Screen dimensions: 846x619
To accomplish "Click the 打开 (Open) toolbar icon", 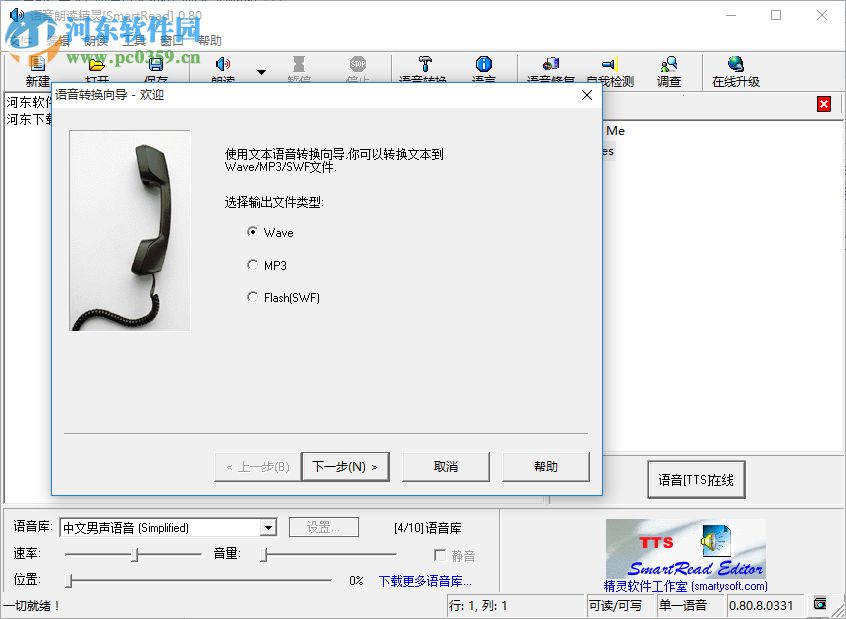I will point(95,66).
